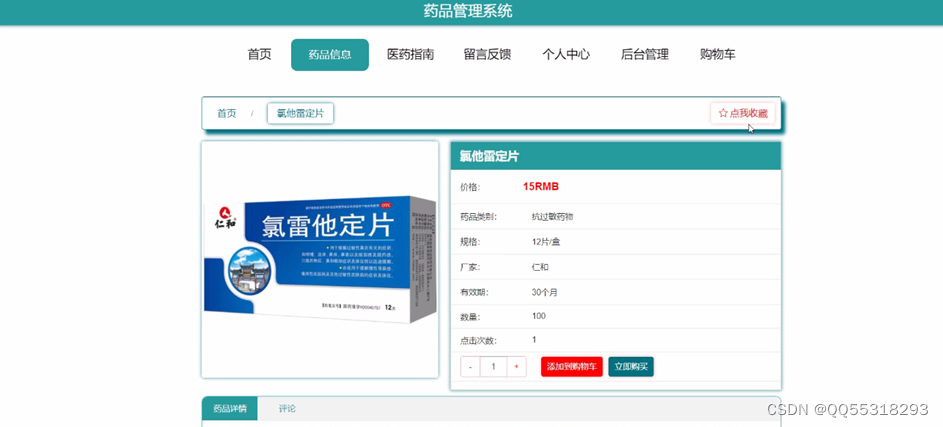
Task: Click the 12片/盒 specification value
Action: (x=546, y=242)
